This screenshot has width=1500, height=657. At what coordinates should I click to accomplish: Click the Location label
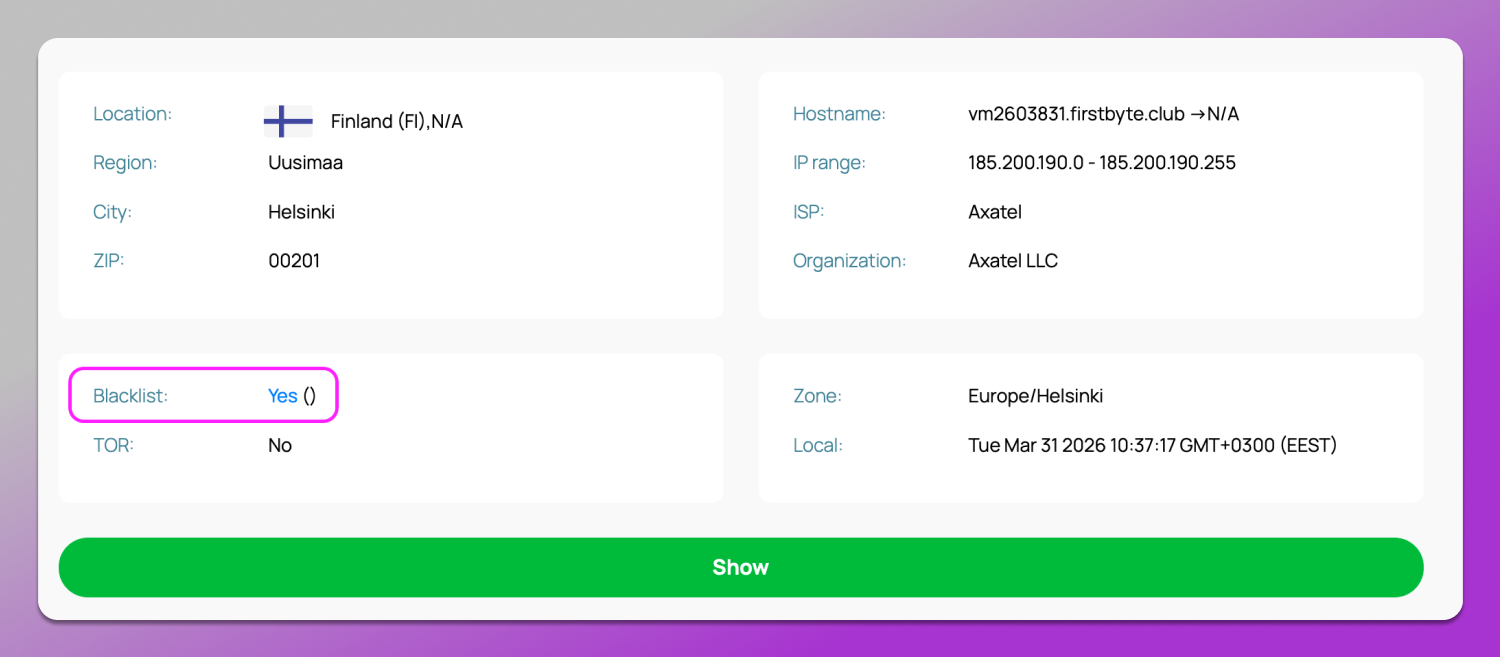click(x=132, y=114)
